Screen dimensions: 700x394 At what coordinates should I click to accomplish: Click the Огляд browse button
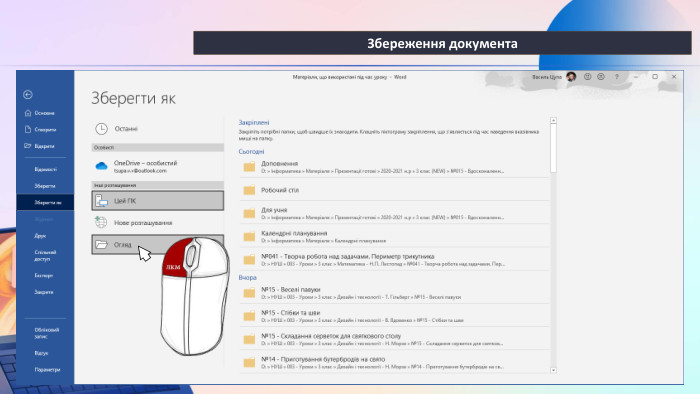tap(158, 245)
